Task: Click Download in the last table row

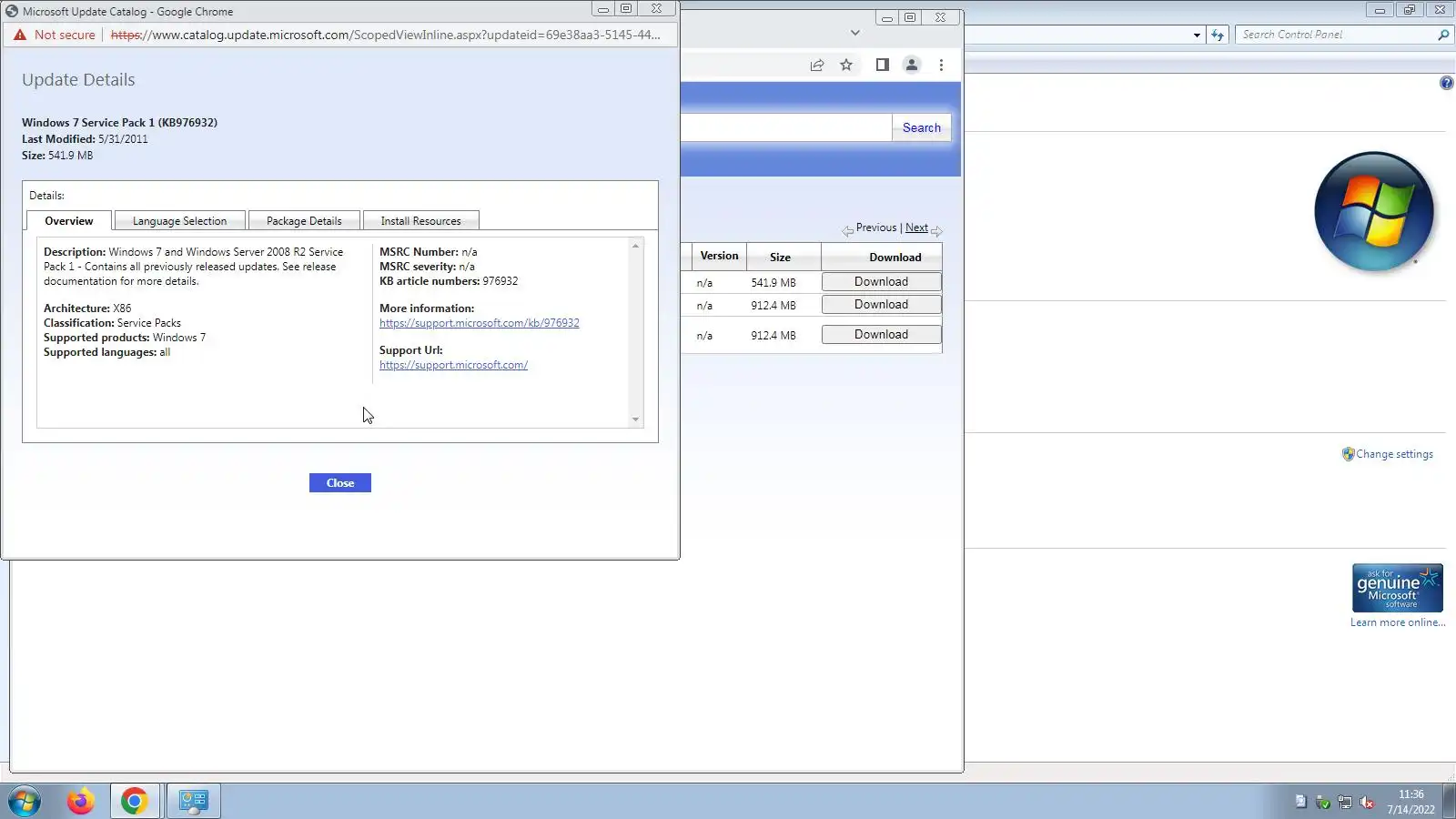Action: (x=881, y=335)
